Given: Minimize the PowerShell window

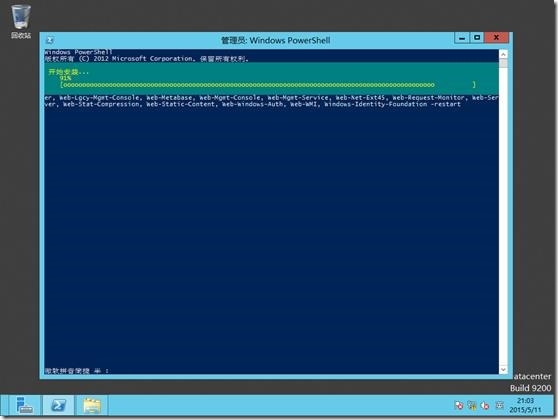Looking at the screenshot, I should 462,38.
